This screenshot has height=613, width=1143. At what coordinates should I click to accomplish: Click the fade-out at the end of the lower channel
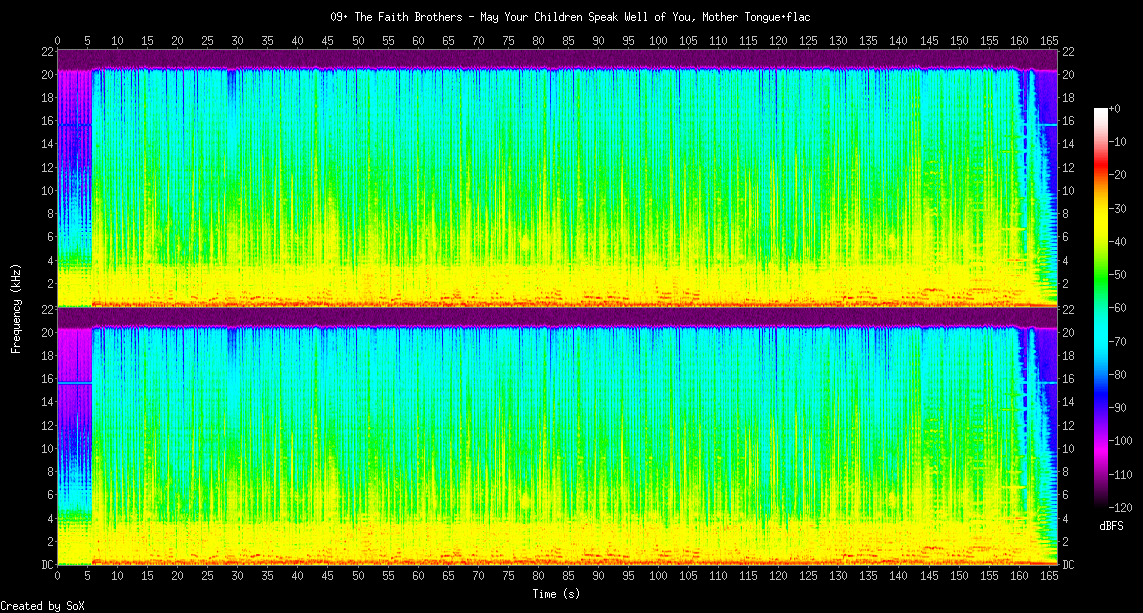pyautogui.click(x=1040, y=450)
